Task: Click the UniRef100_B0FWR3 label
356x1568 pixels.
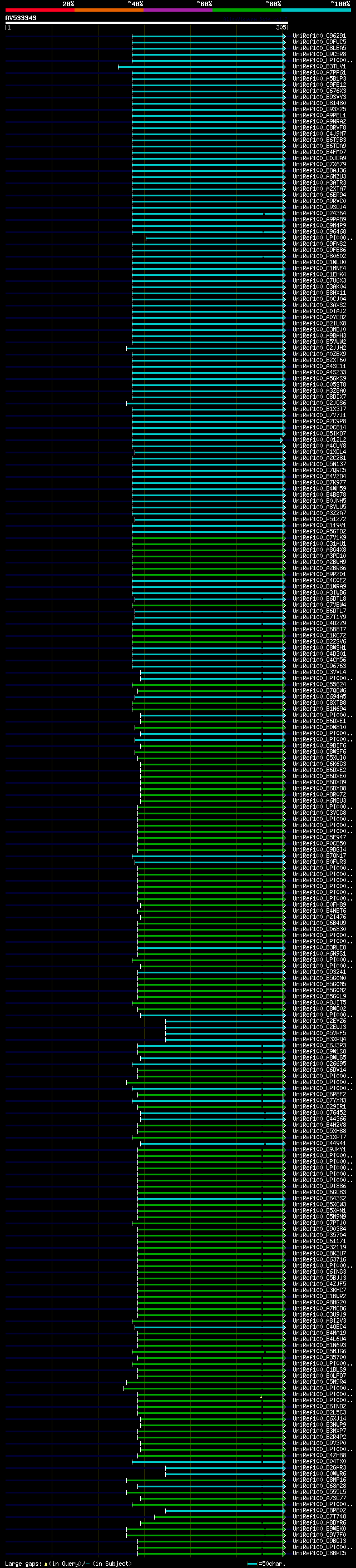Action: [x=319, y=861]
